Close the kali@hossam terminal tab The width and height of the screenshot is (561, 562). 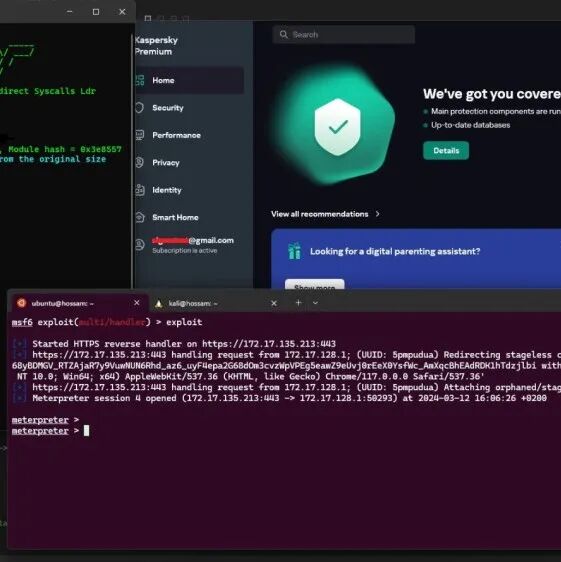[274, 303]
